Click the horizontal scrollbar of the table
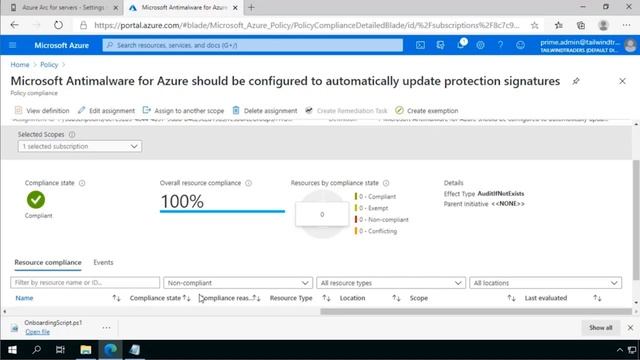The width and height of the screenshot is (640, 360). point(476,311)
